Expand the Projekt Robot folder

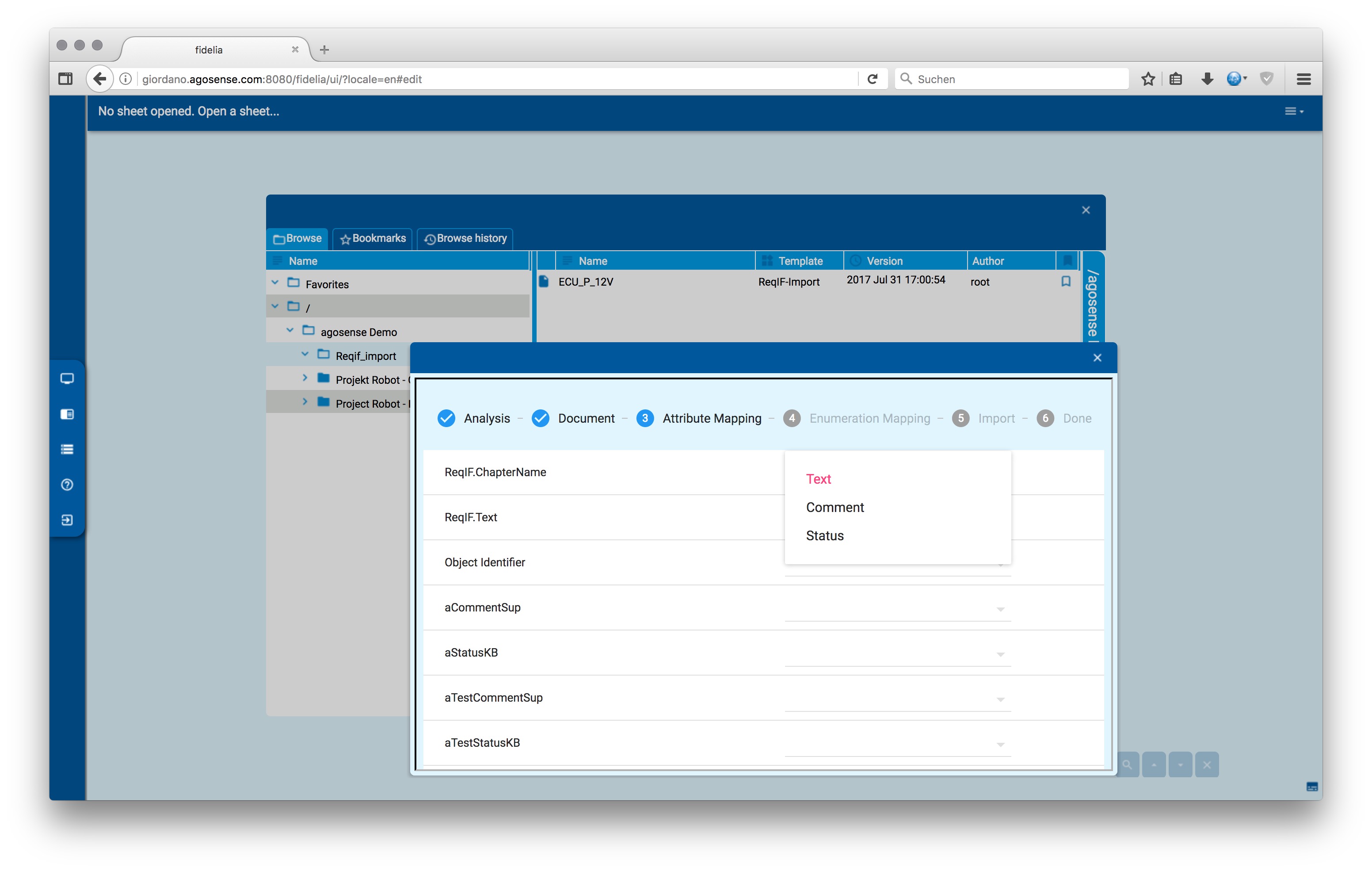click(305, 378)
